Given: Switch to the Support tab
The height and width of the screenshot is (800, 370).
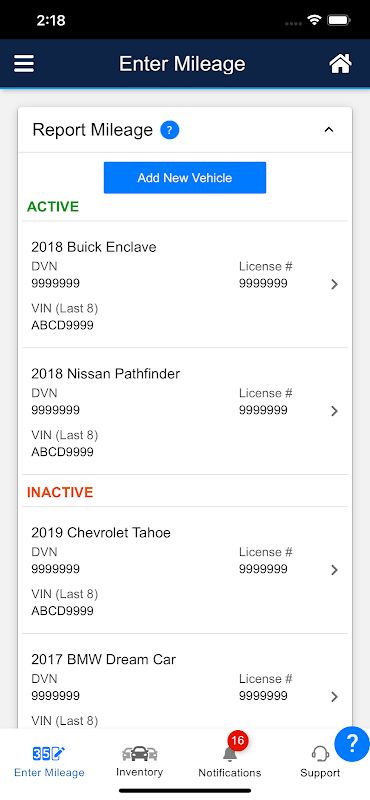Looking at the screenshot, I should (320, 760).
